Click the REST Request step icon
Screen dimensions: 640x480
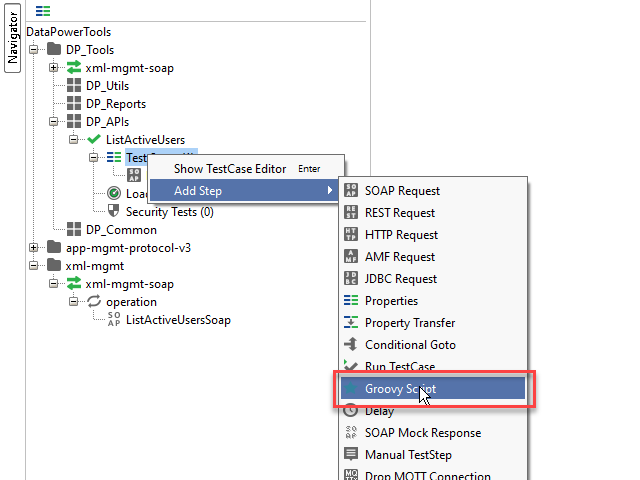tap(351, 213)
